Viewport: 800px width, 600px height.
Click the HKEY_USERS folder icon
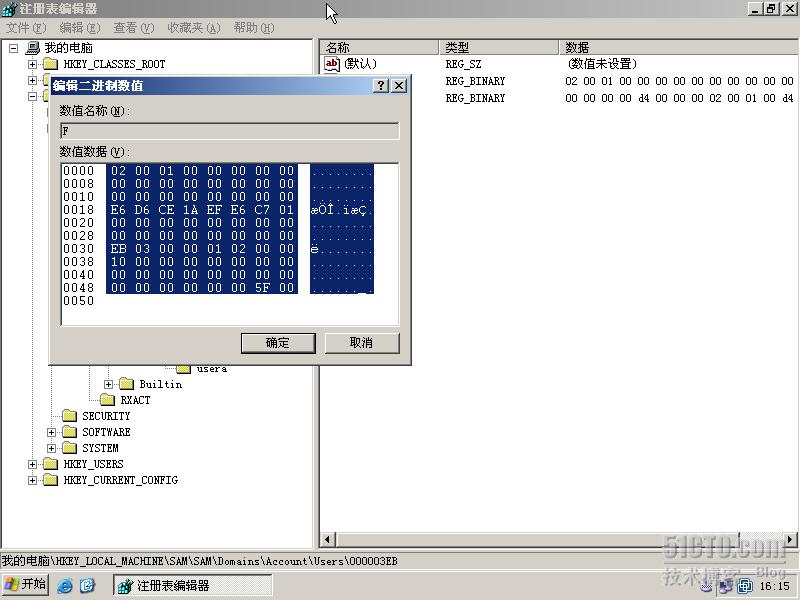coord(51,464)
